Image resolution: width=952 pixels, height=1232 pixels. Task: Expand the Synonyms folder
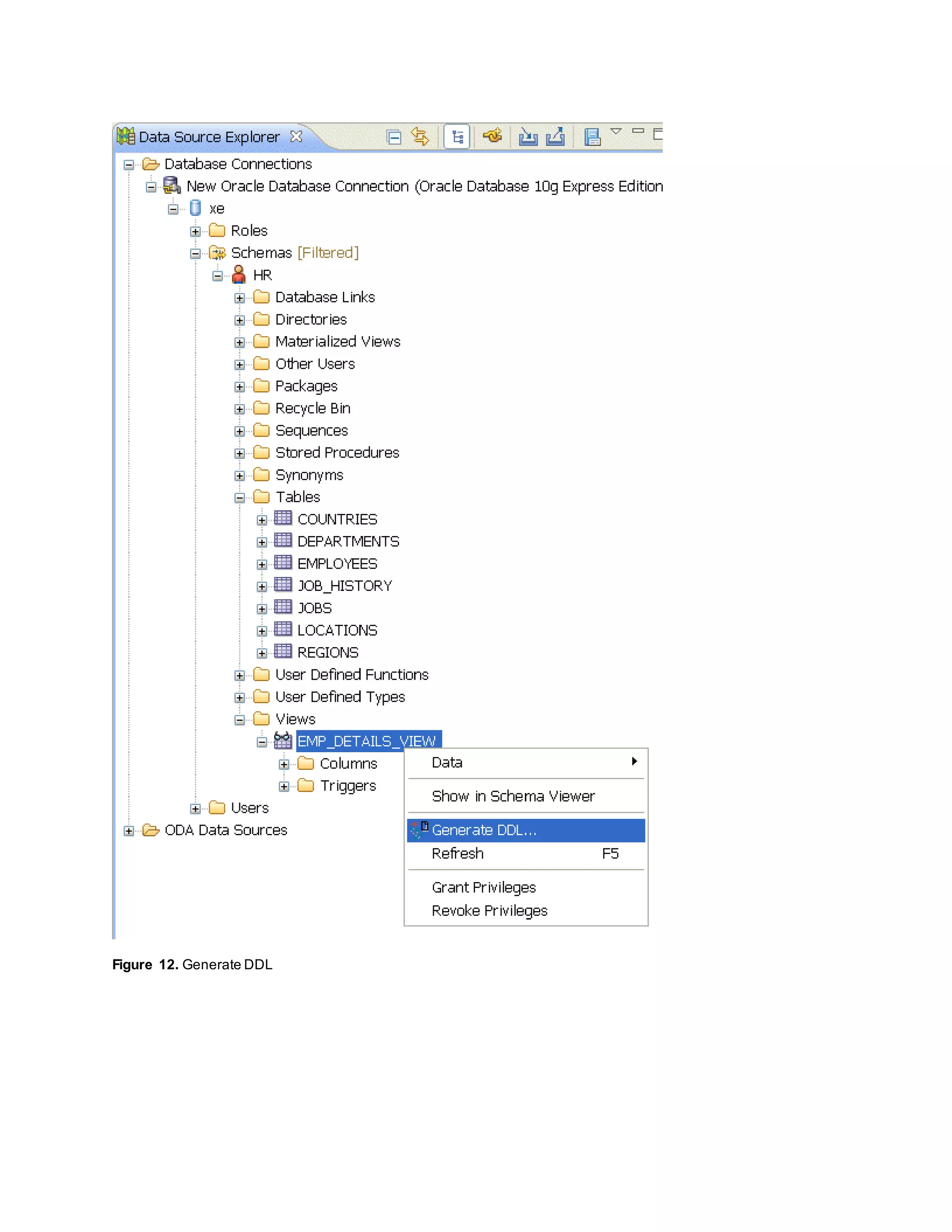pos(240,476)
